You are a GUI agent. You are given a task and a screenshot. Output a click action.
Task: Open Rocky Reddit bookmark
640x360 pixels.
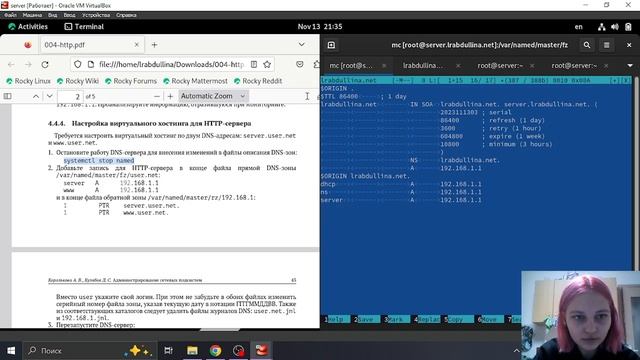(x=258, y=81)
